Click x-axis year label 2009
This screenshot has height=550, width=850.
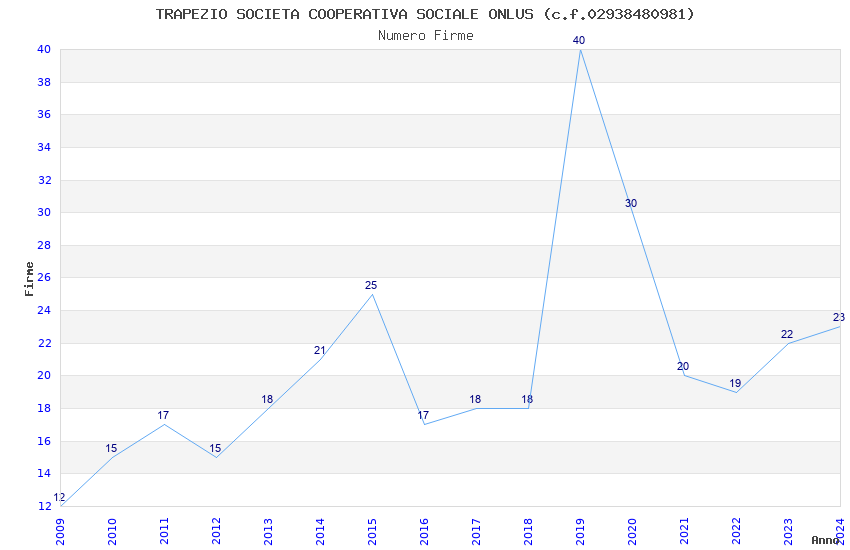coord(60,531)
